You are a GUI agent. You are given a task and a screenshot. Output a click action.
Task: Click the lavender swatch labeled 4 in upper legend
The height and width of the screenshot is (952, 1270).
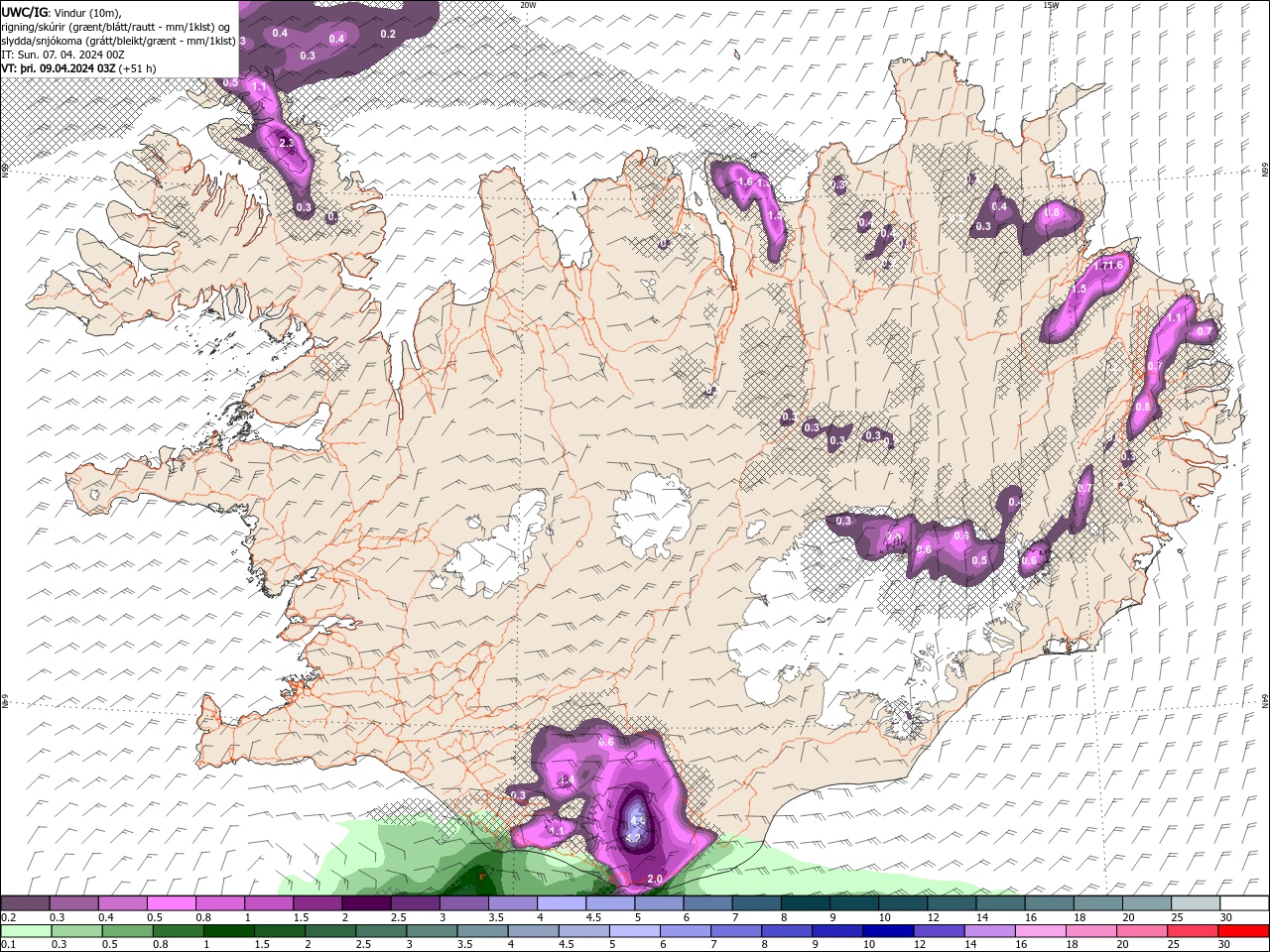click(x=561, y=903)
